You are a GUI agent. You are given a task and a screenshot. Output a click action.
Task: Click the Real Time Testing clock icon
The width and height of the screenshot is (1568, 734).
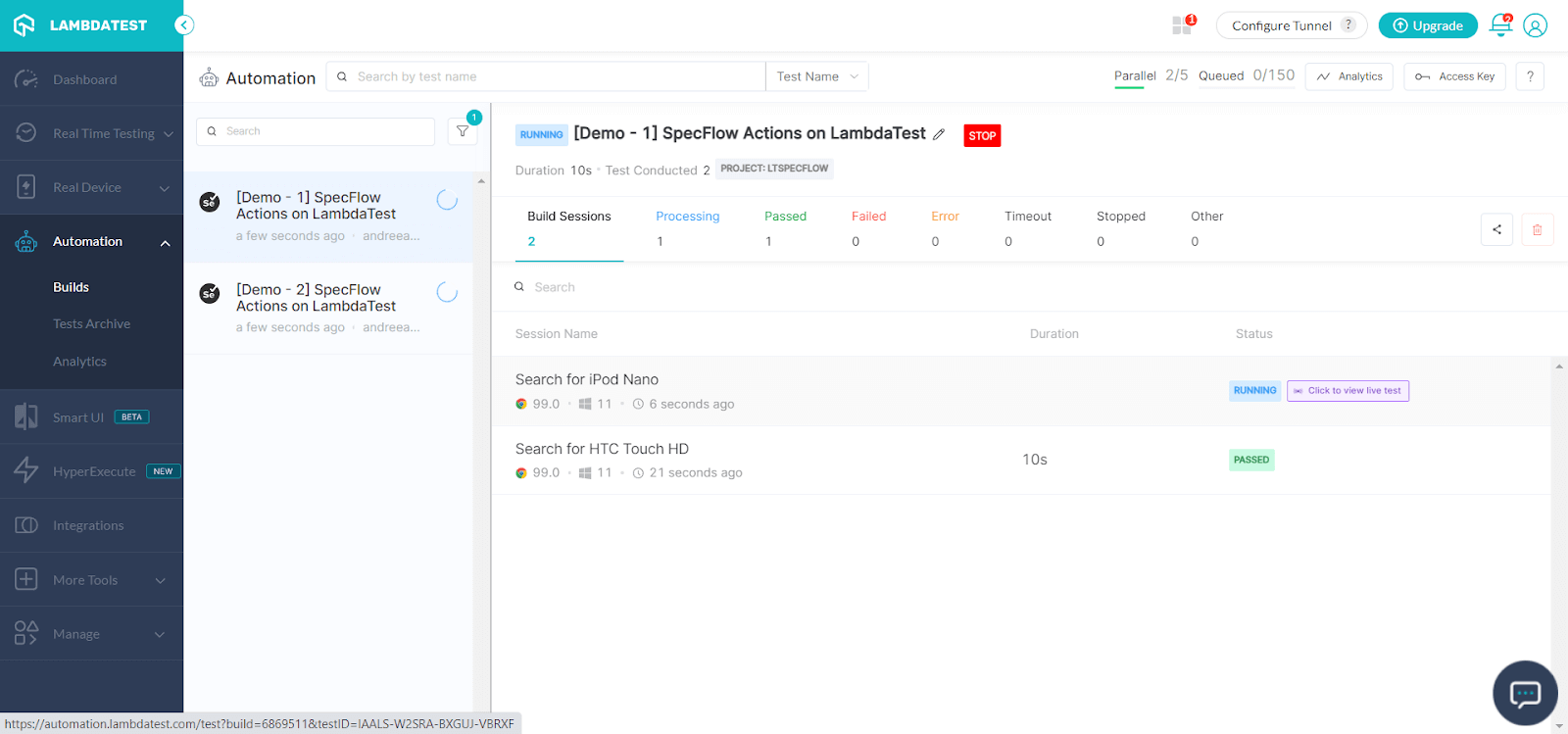(x=26, y=132)
